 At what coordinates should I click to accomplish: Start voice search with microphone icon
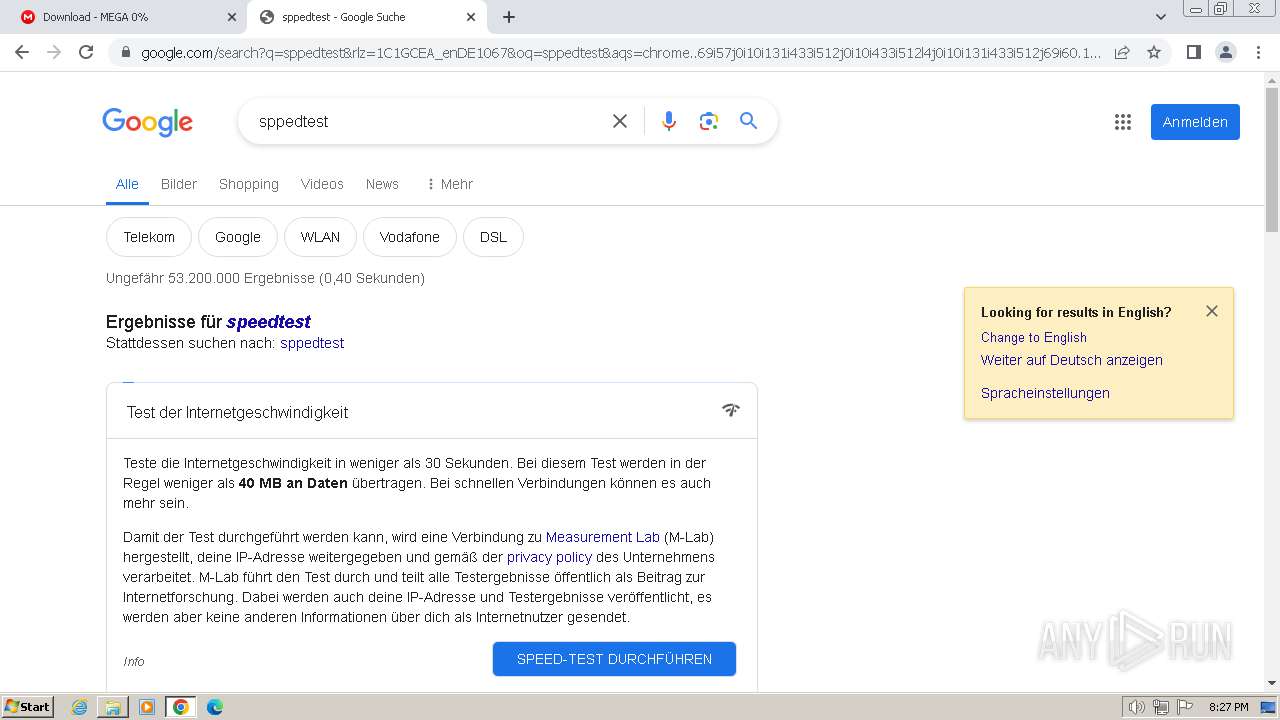coord(669,121)
